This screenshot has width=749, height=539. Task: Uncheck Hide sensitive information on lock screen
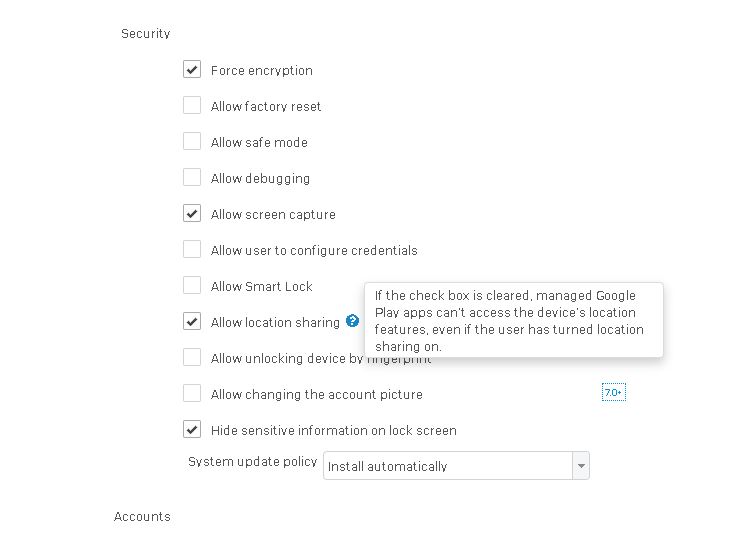tap(192, 429)
